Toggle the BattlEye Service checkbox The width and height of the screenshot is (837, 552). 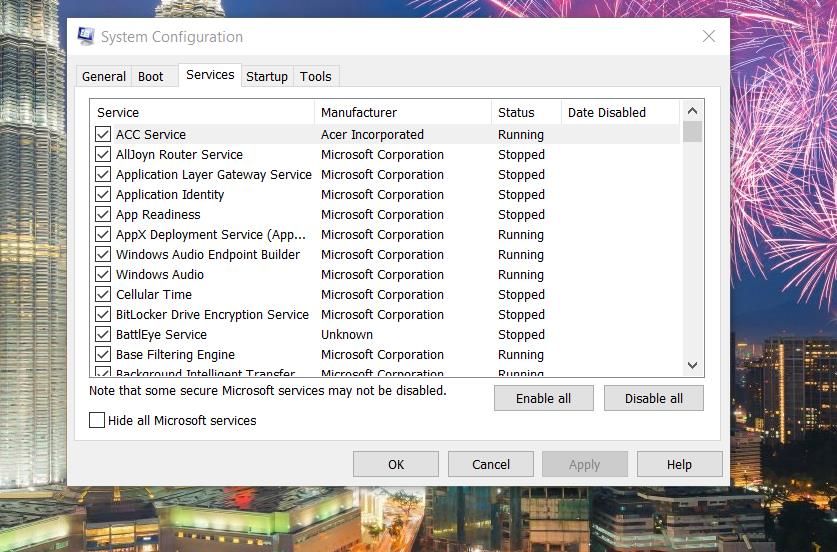pos(103,334)
